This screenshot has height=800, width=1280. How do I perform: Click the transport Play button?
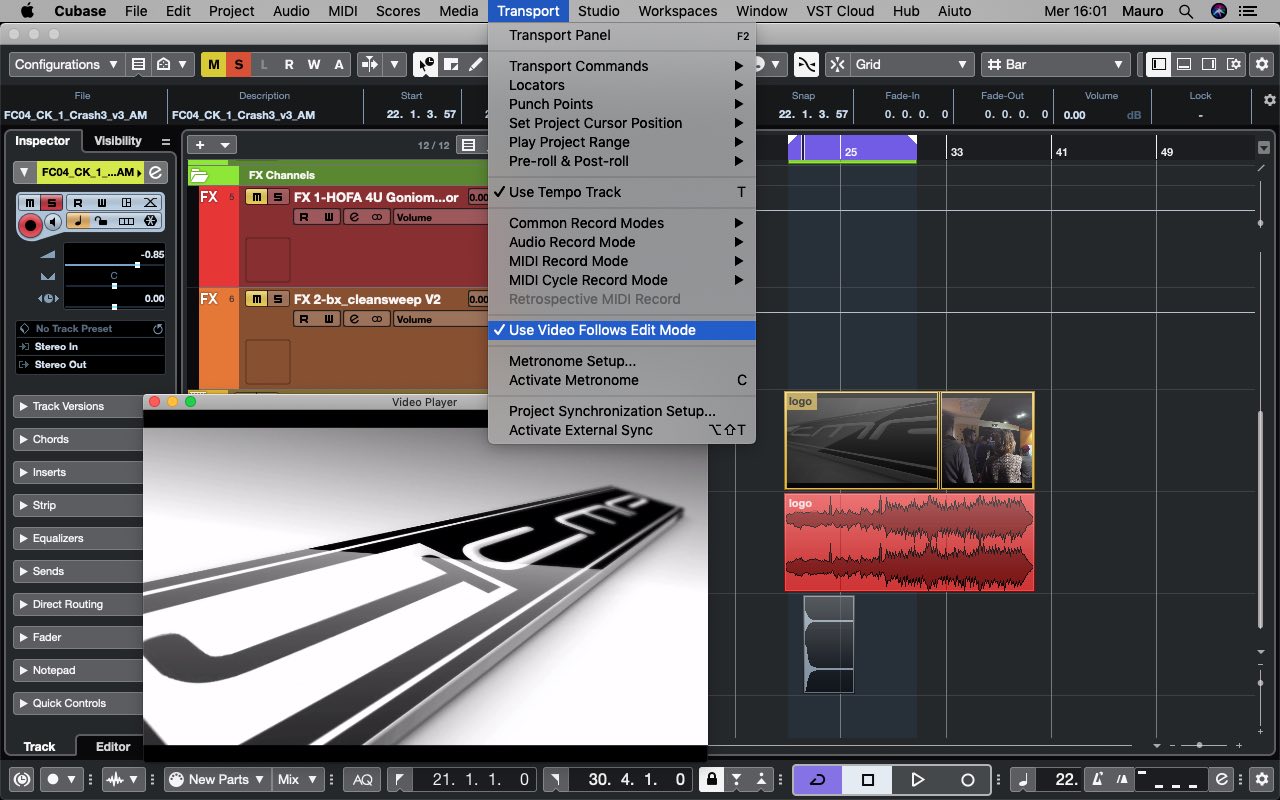(917, 779)
